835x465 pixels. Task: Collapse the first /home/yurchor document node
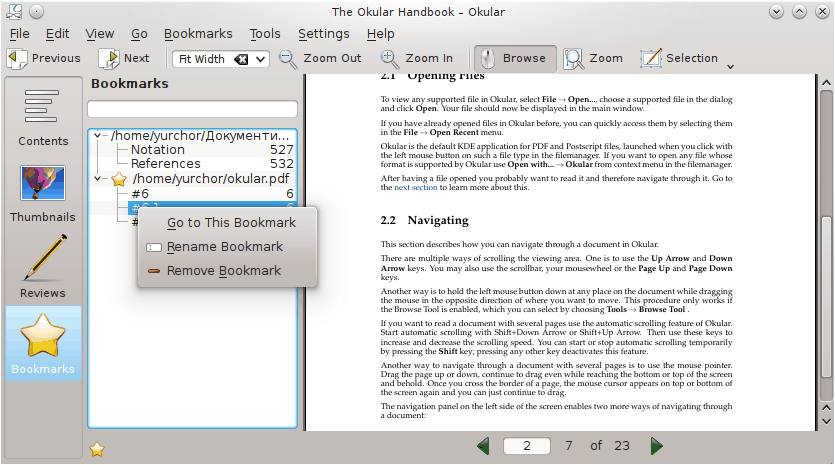click(97, 135)
